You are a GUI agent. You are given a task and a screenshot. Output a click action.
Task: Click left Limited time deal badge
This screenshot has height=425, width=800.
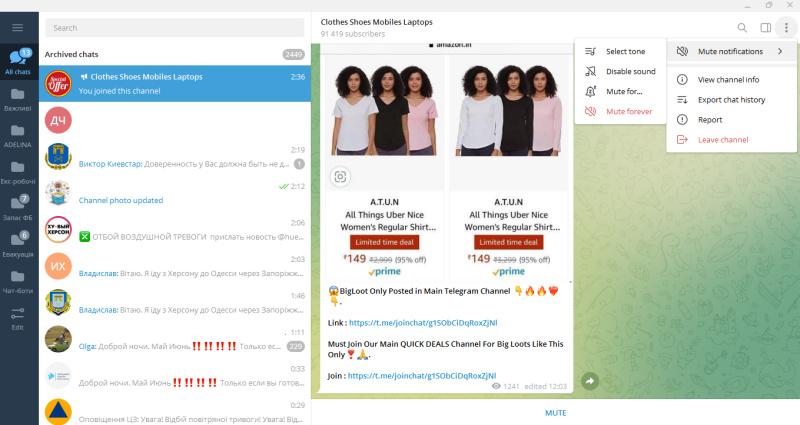(x=385, y=242)
